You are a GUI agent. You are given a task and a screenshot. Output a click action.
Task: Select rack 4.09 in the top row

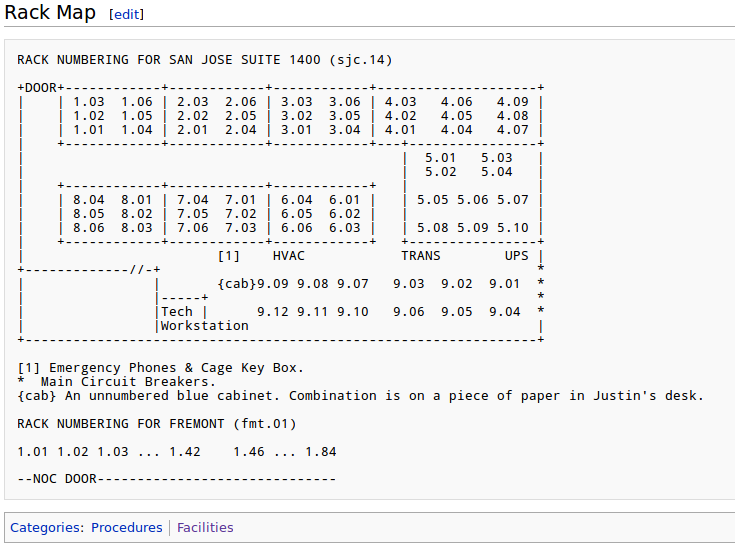coord(513,102)
